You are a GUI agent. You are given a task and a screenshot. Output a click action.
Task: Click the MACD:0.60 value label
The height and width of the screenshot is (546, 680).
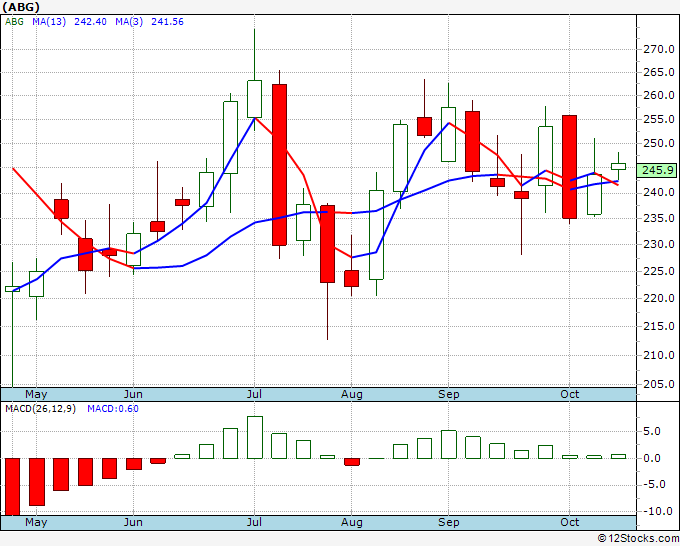[x=113, y=409]
